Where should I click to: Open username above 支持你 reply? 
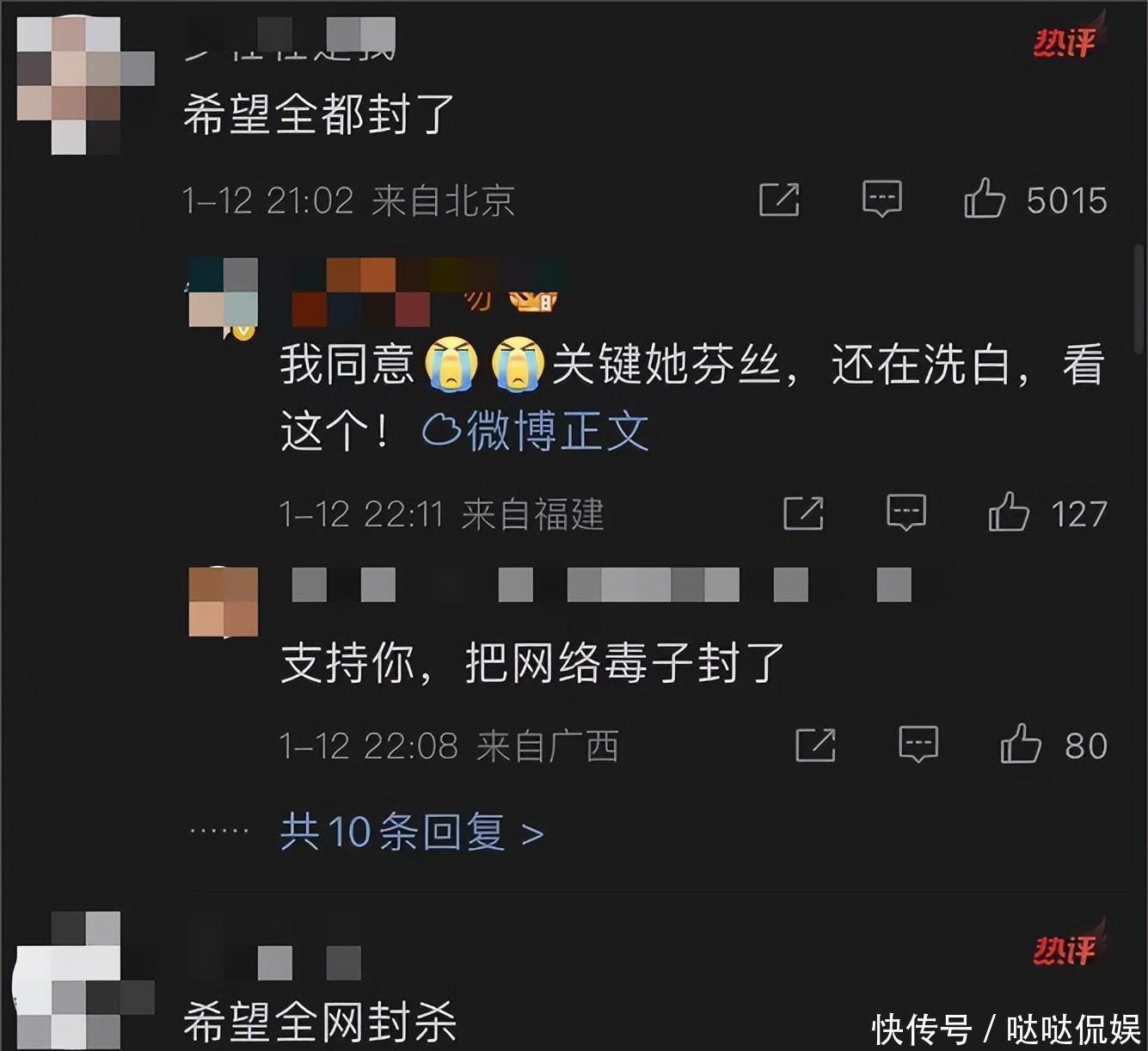[x=602, y=585]
